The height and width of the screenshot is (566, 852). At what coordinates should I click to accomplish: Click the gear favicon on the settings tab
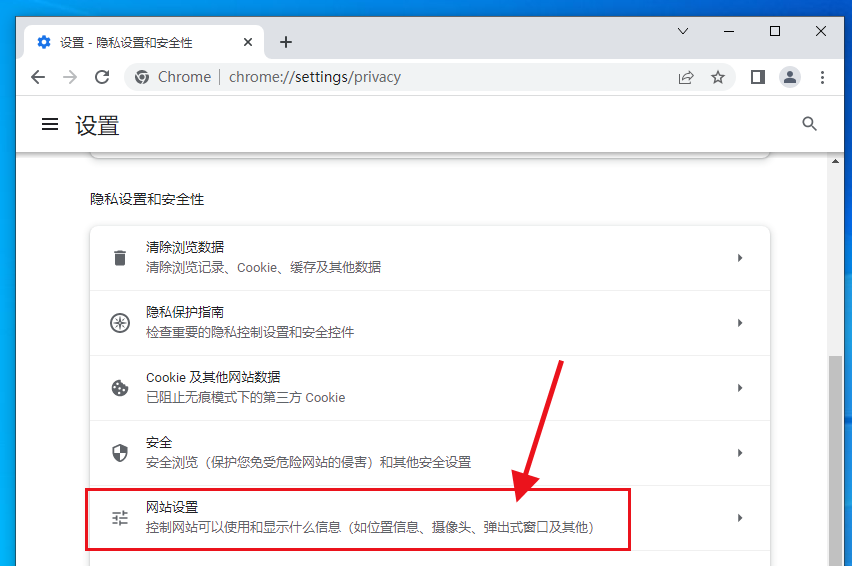tap(44, 42)
